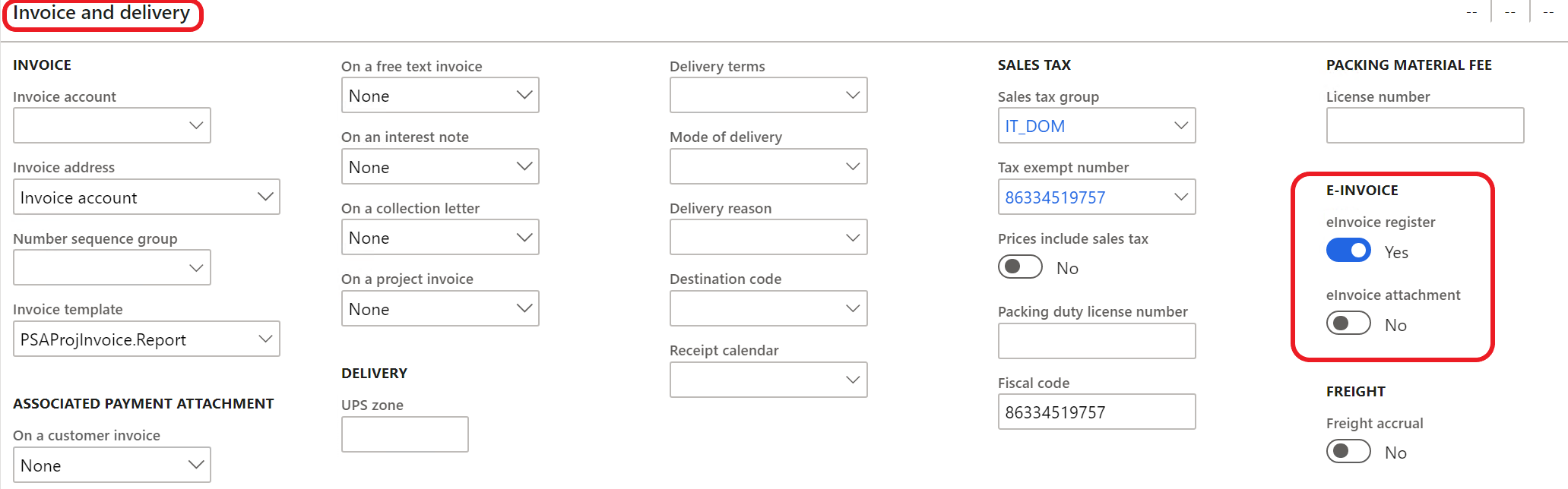Expand the Receipt calendar dropdown

852,380
